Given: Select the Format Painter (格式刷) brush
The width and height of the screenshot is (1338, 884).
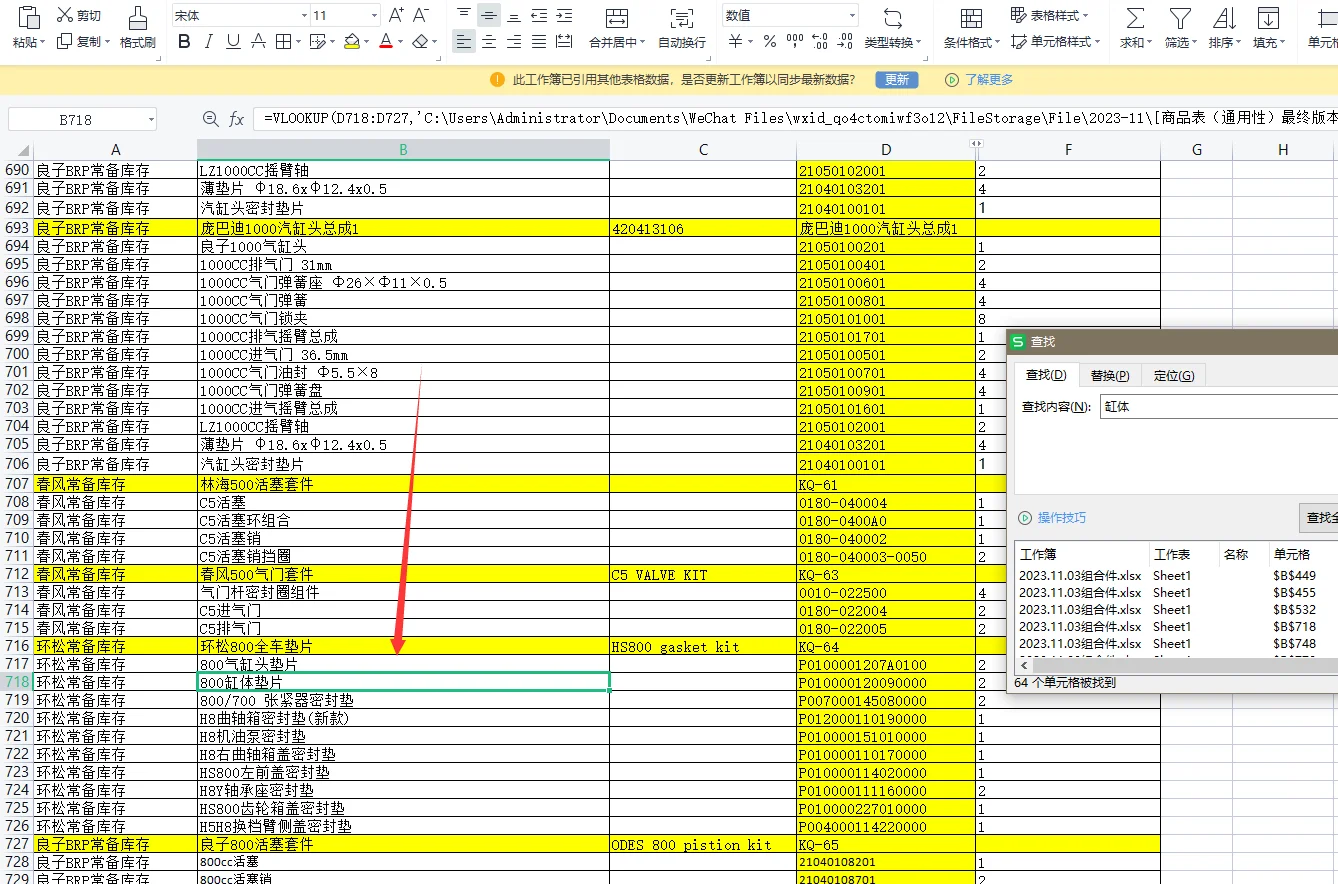Looking at the screenshot, I should click(x=138, y=17).
